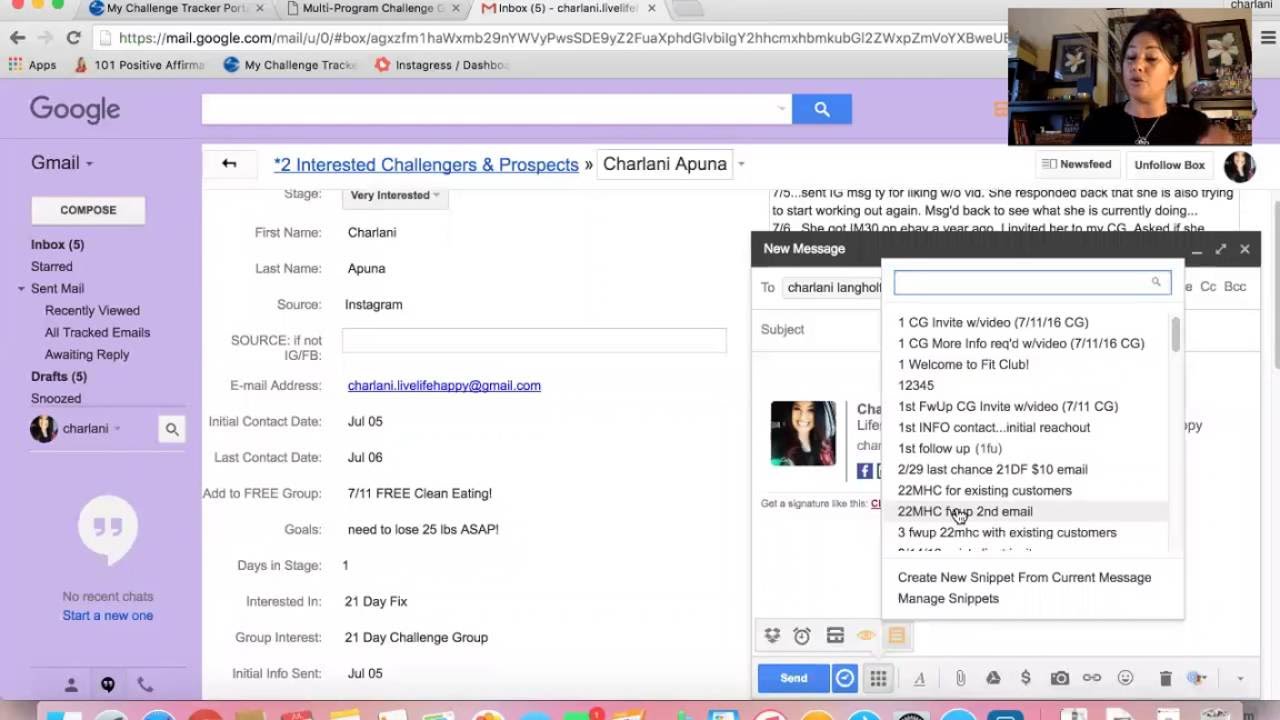Open the Hangouts phone calls icon

[x=145, y=685]
